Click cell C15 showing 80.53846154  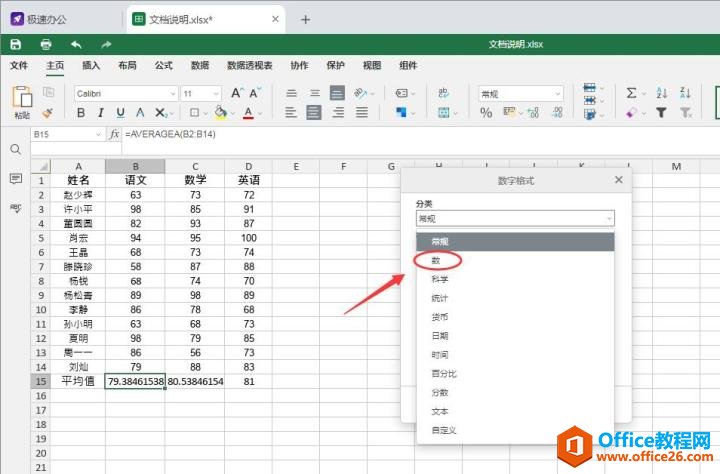point(195,381)
